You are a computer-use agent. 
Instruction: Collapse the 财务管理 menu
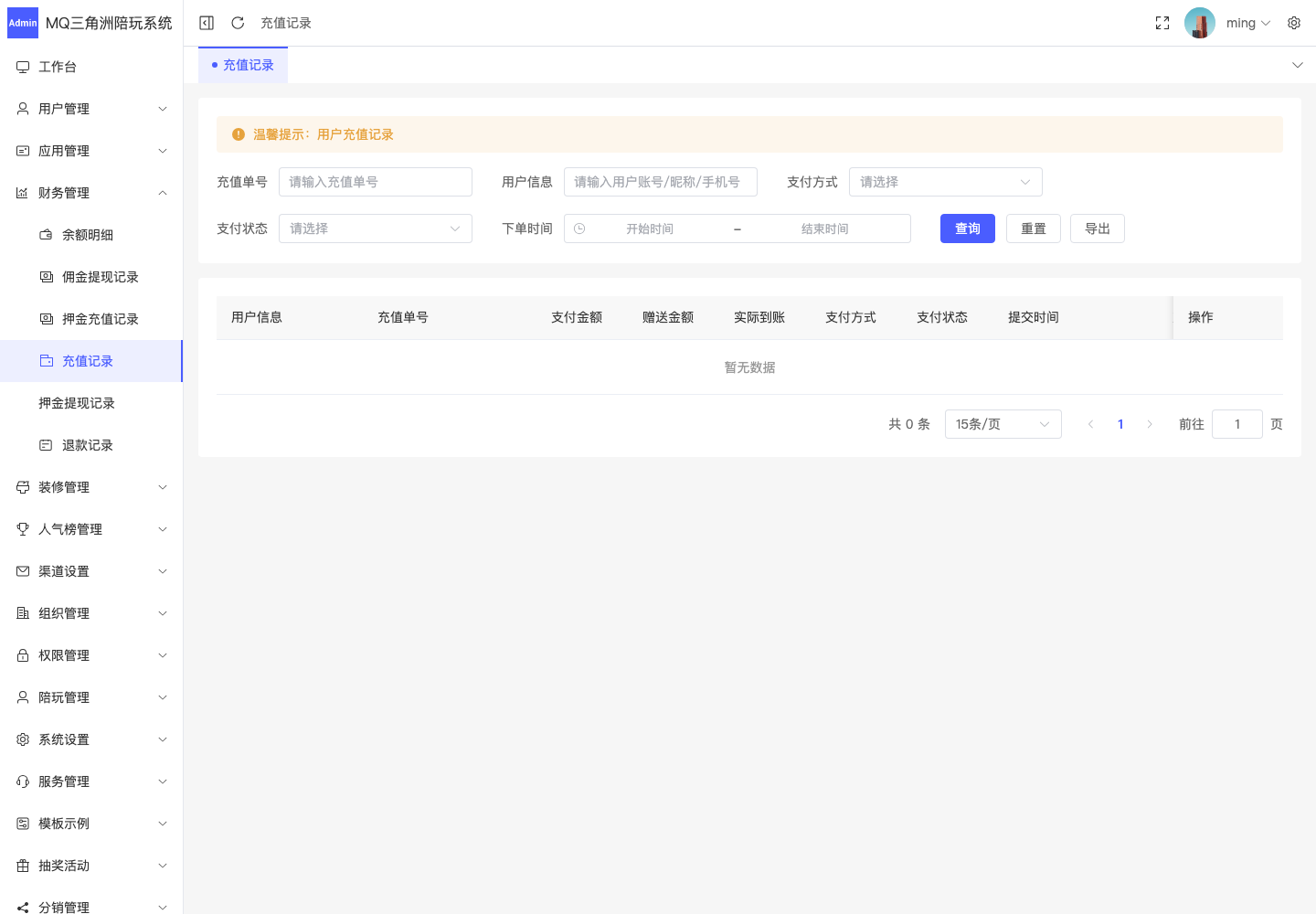[91, 193]
